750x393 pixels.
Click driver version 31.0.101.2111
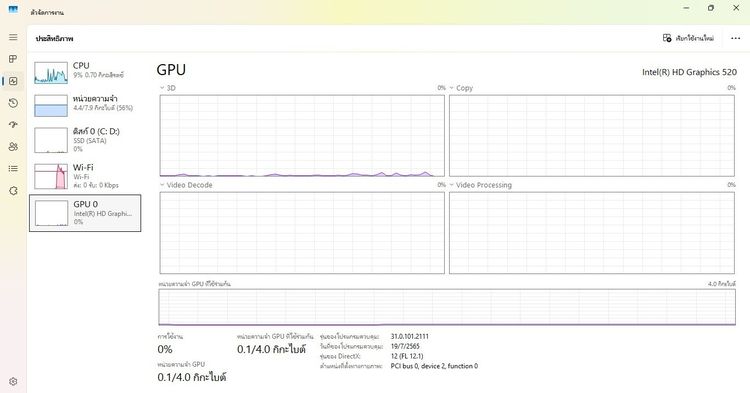pyautogui.click(x=409, y=337)
